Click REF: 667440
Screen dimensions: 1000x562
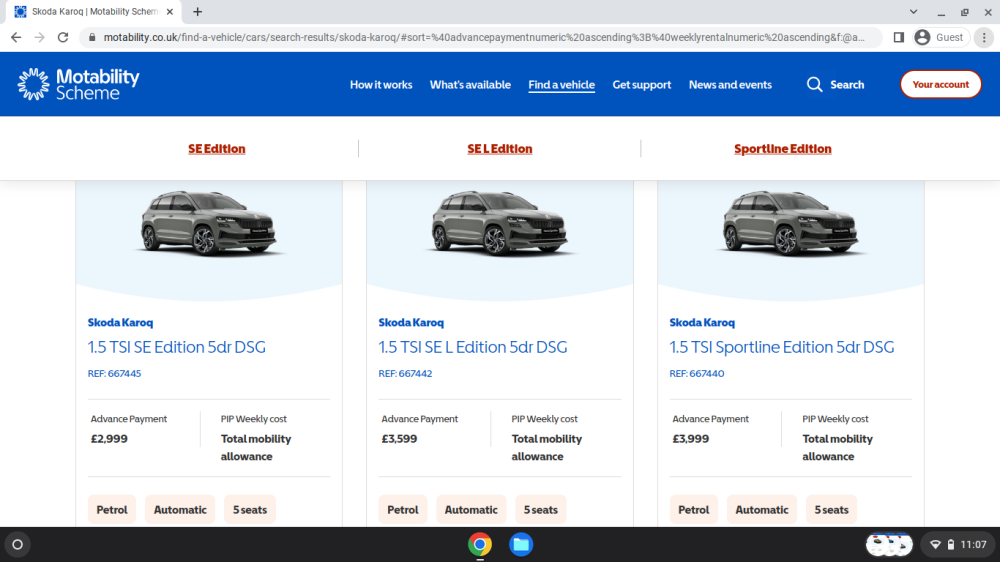pos(697,373)
